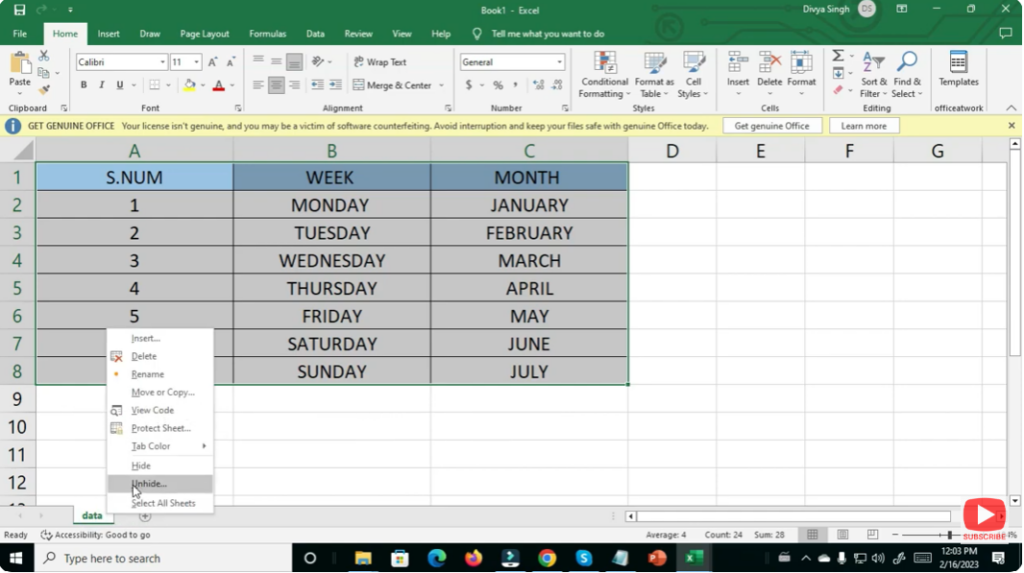The image size is (1024, 573).
Task: Open Excel from the Windows taskbar
Action: click(693, 558)
